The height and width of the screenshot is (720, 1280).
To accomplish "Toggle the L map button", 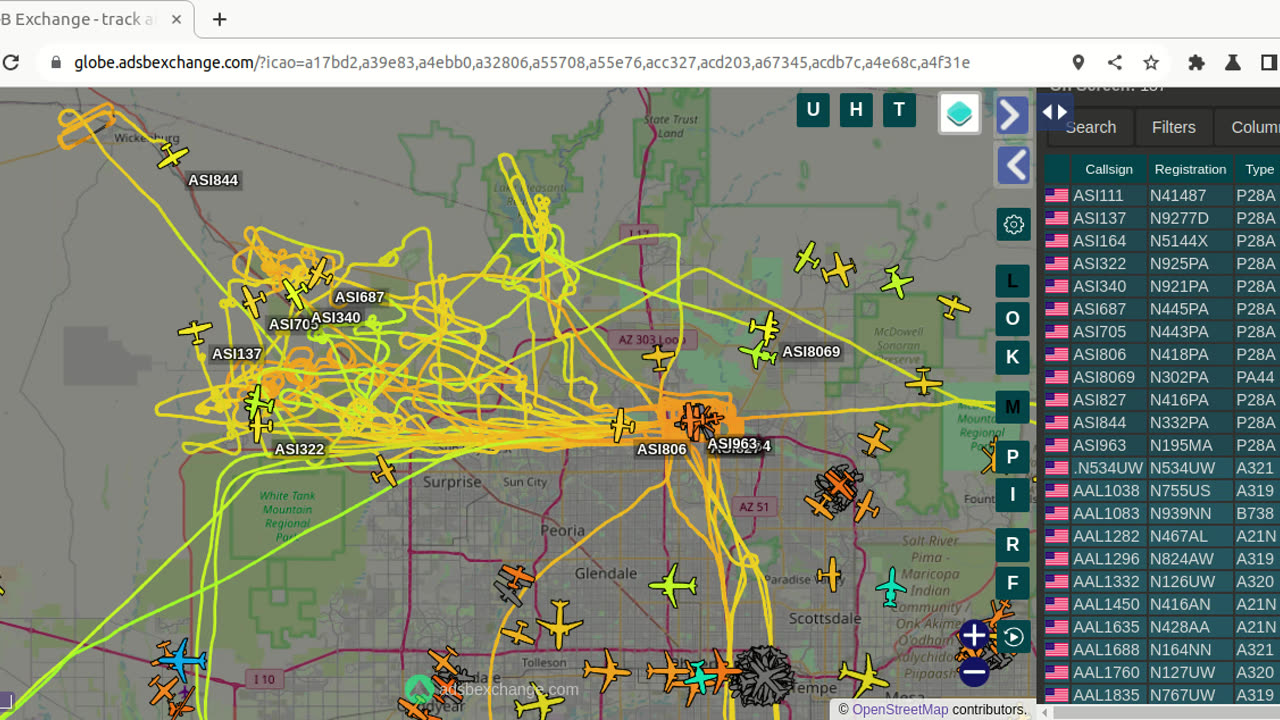I will click(1012, 281).
